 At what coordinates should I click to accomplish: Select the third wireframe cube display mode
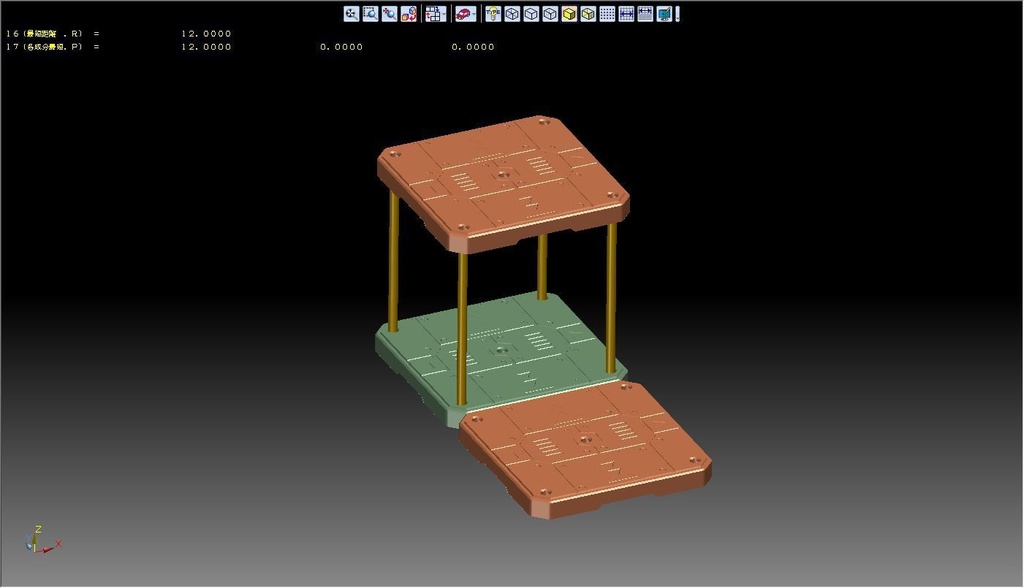click(x=550, y=14)
